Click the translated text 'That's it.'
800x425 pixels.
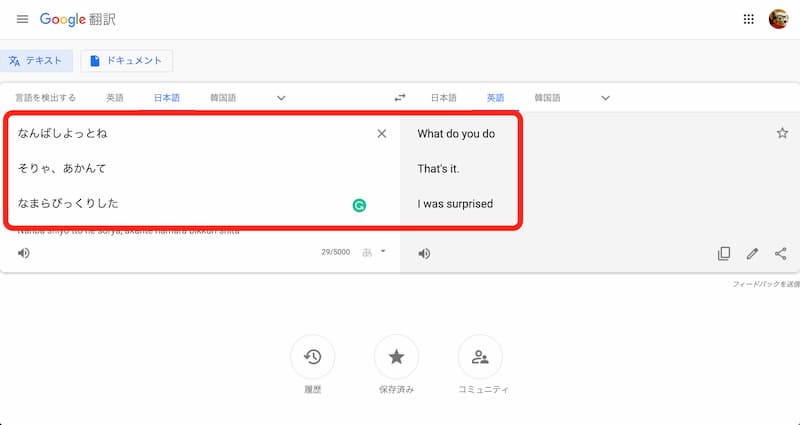[x=438, y=168]
